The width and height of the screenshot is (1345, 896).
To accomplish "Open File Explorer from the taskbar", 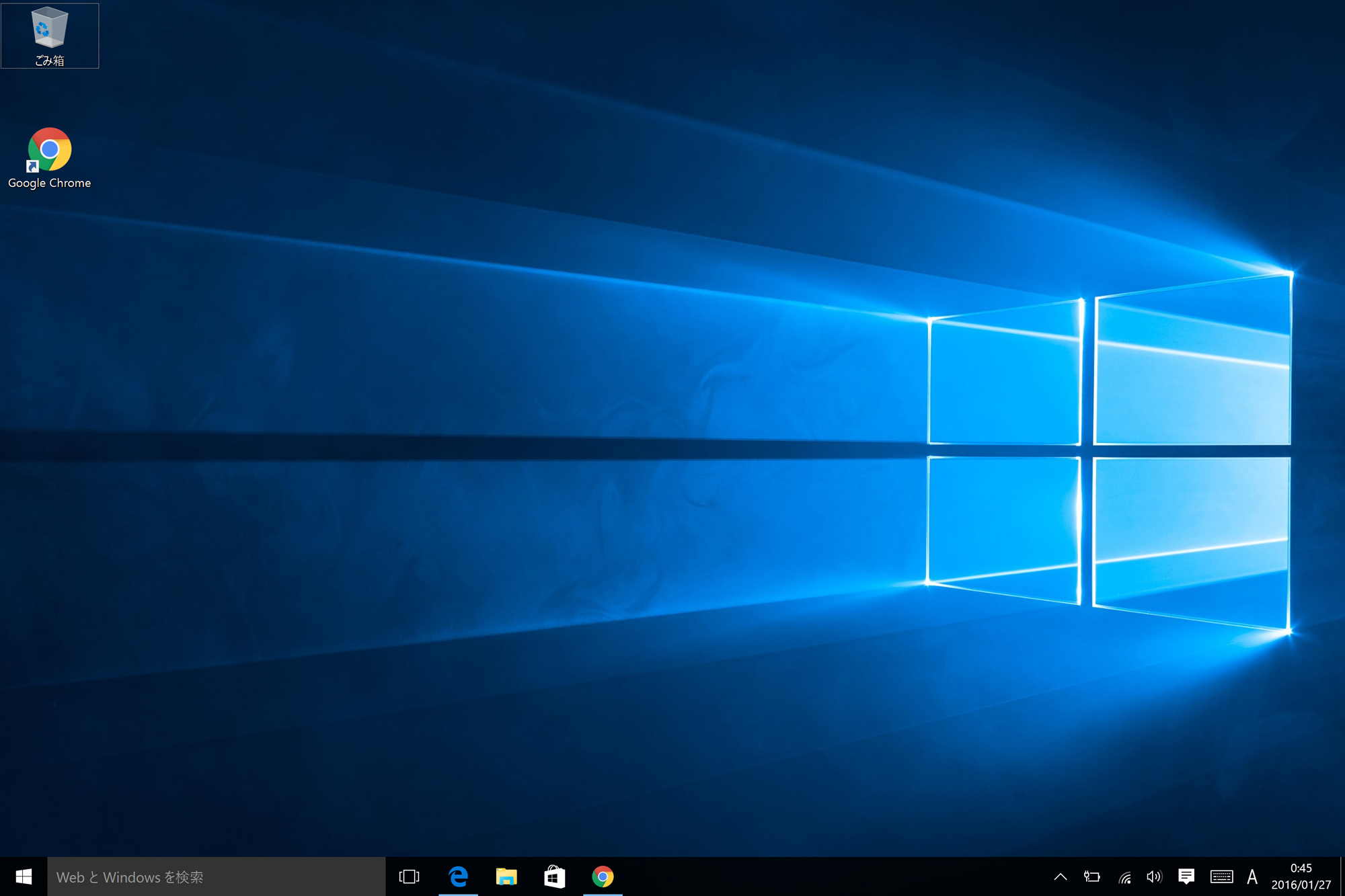I will (x=506, y=877).
